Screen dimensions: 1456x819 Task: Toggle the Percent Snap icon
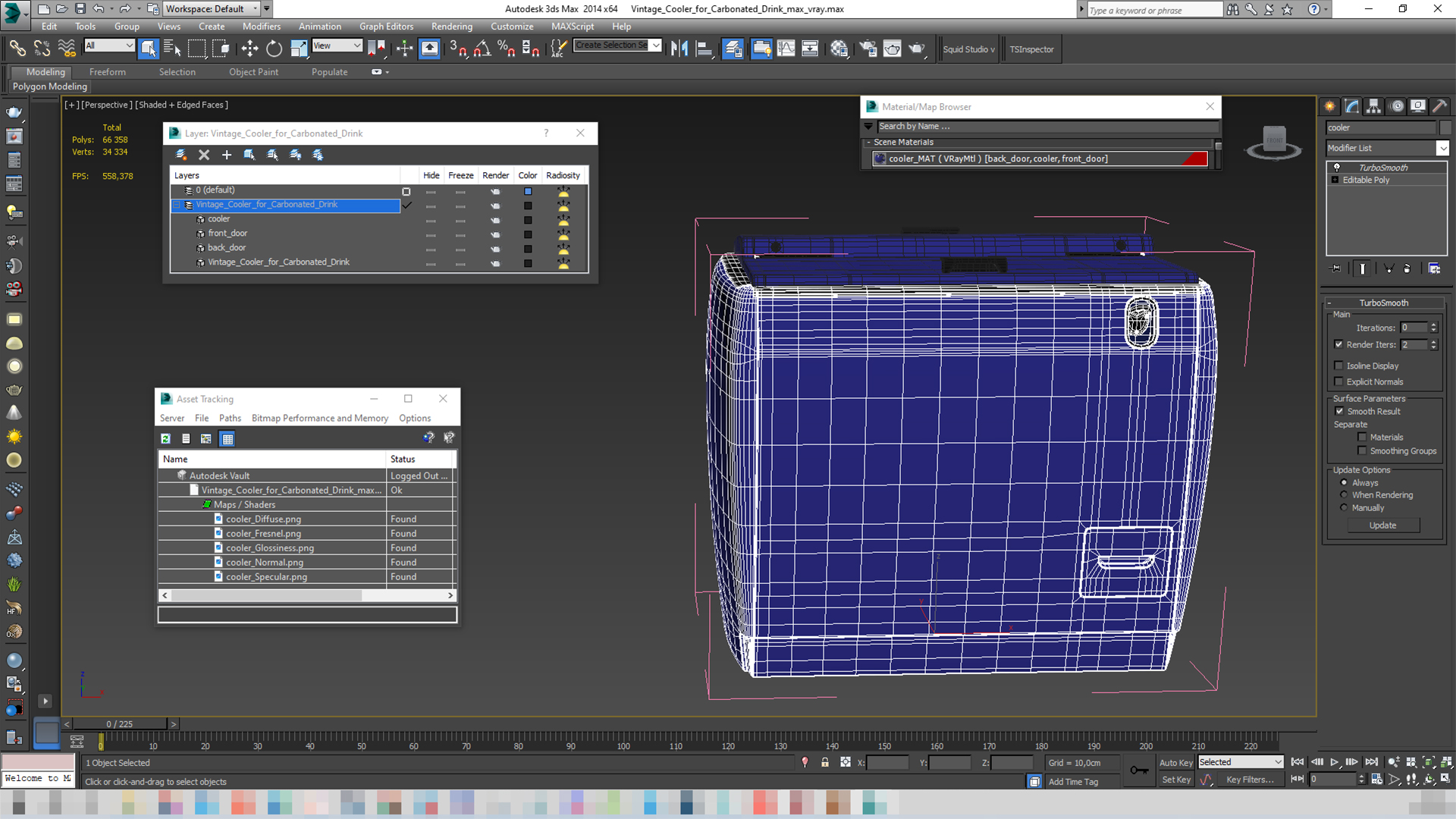pyautogui.click(x=507, y=49)
